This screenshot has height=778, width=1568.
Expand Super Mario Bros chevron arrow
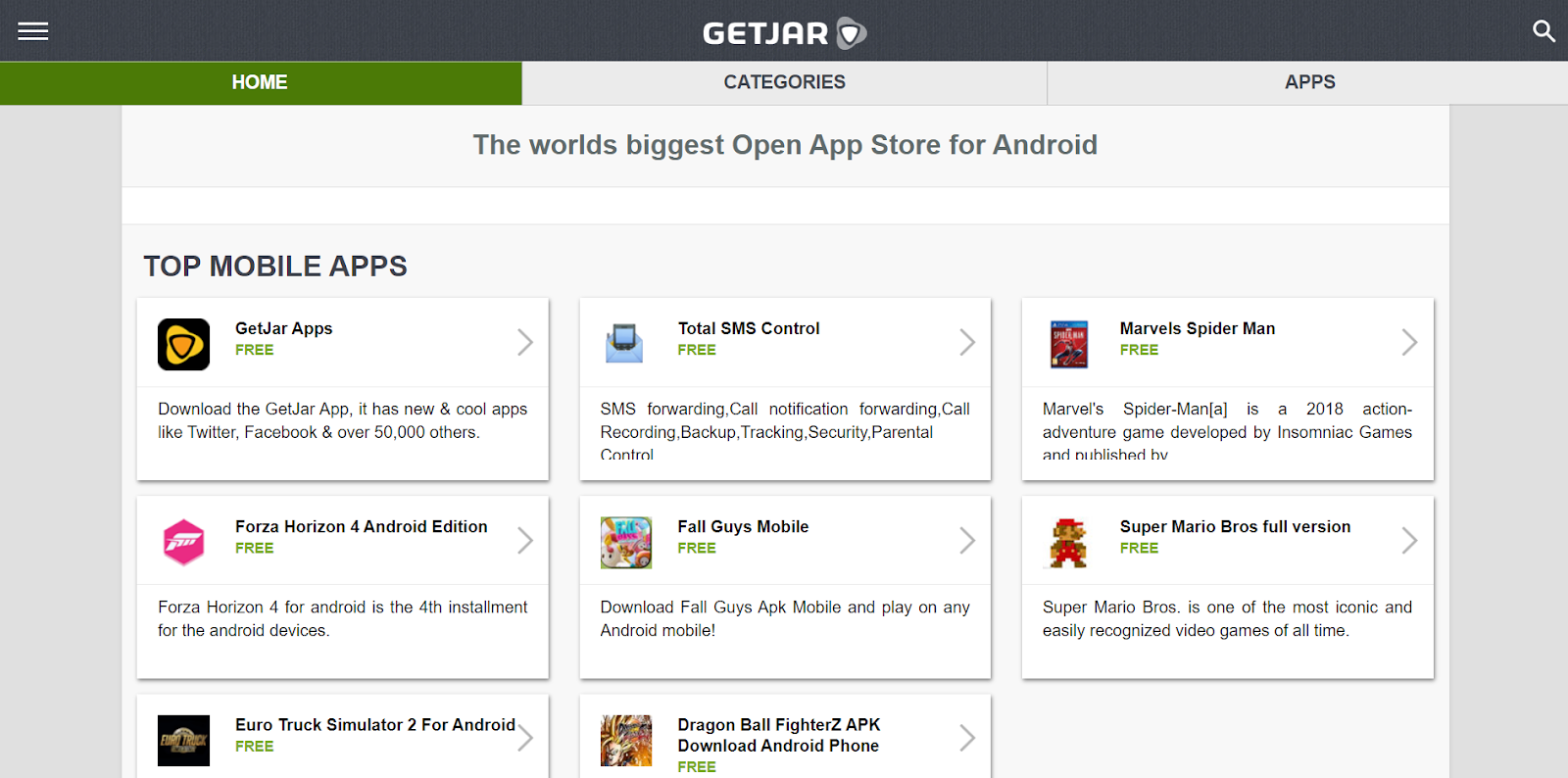click(x=1409, y=540)
